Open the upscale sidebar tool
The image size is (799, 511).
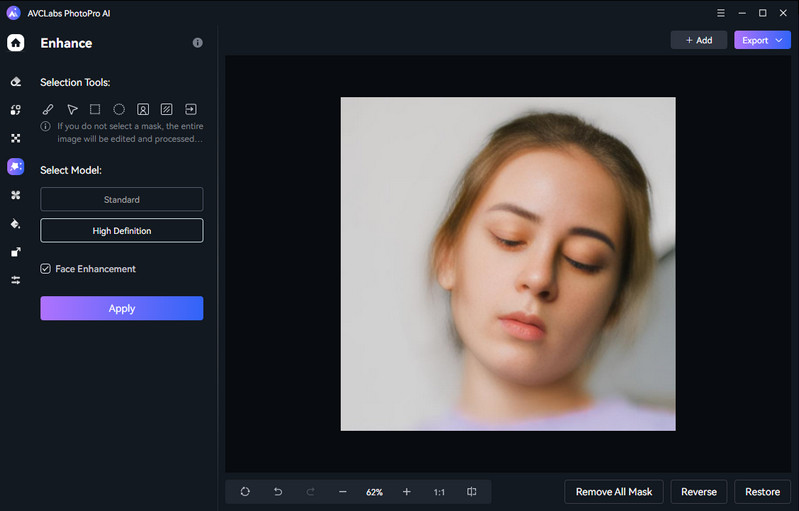coord(16,252)
